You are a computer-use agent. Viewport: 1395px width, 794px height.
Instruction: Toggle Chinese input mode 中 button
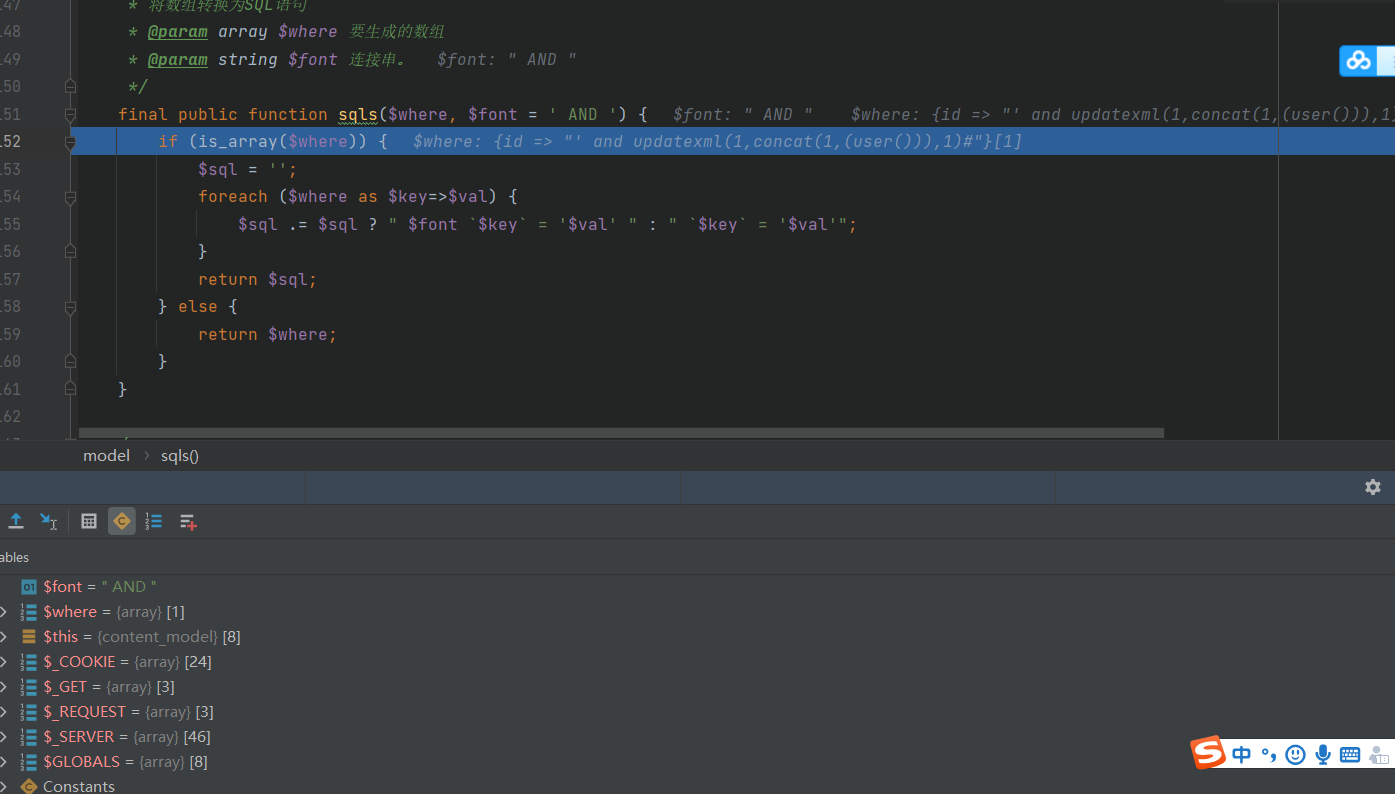pyautogui.click(x=1242, y=755)
